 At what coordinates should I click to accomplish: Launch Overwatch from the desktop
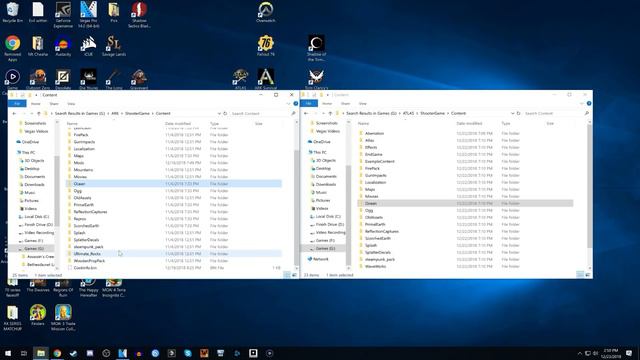[266, 12]
